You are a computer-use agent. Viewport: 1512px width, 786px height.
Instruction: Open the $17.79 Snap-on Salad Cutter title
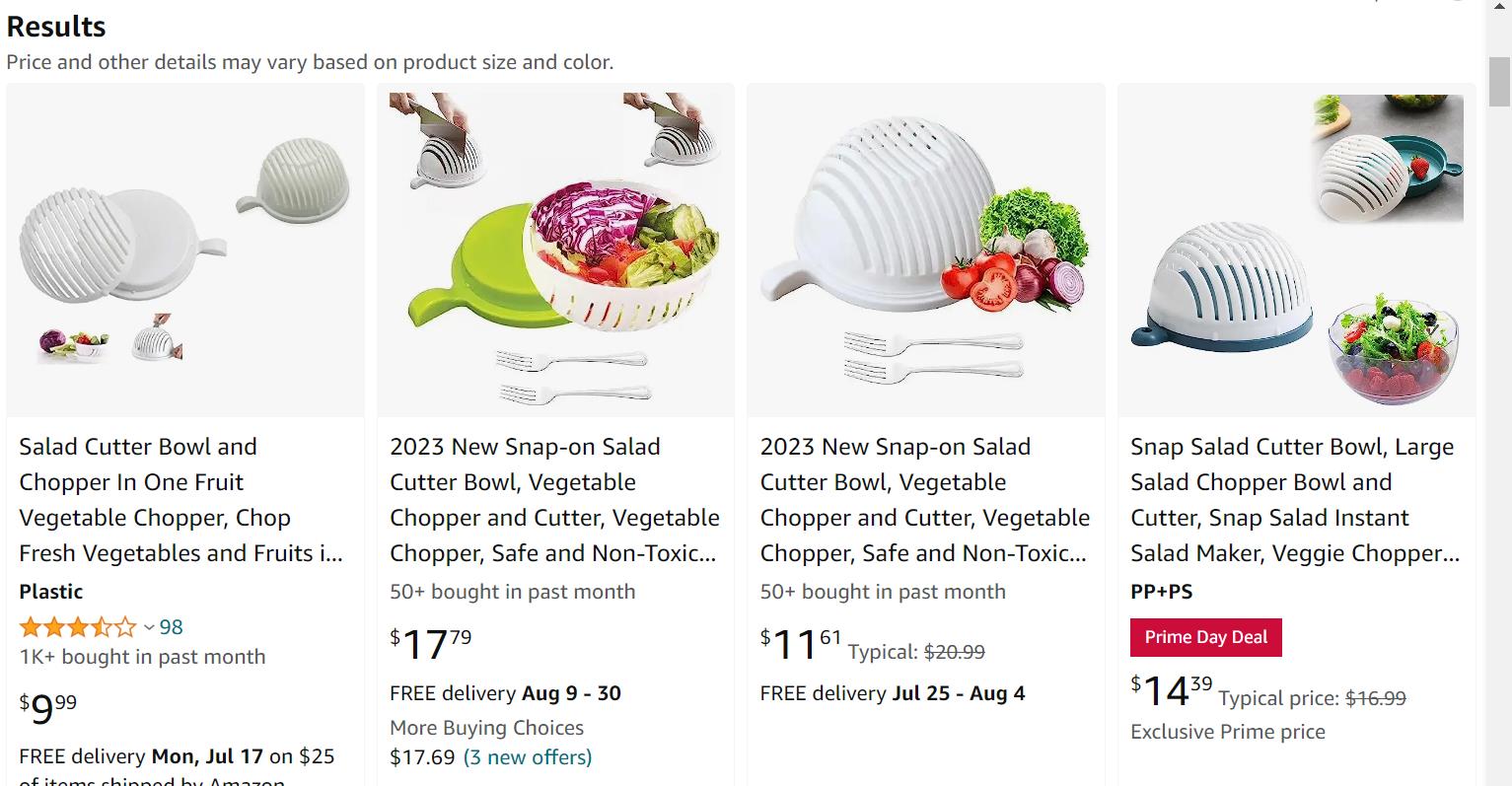(x=554, y=500)
